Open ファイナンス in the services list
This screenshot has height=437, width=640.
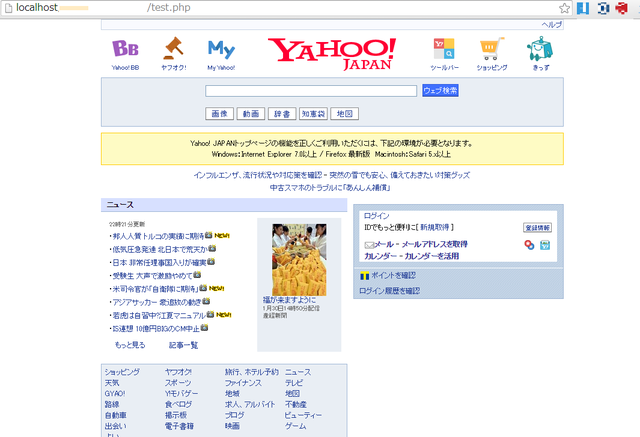243,383
